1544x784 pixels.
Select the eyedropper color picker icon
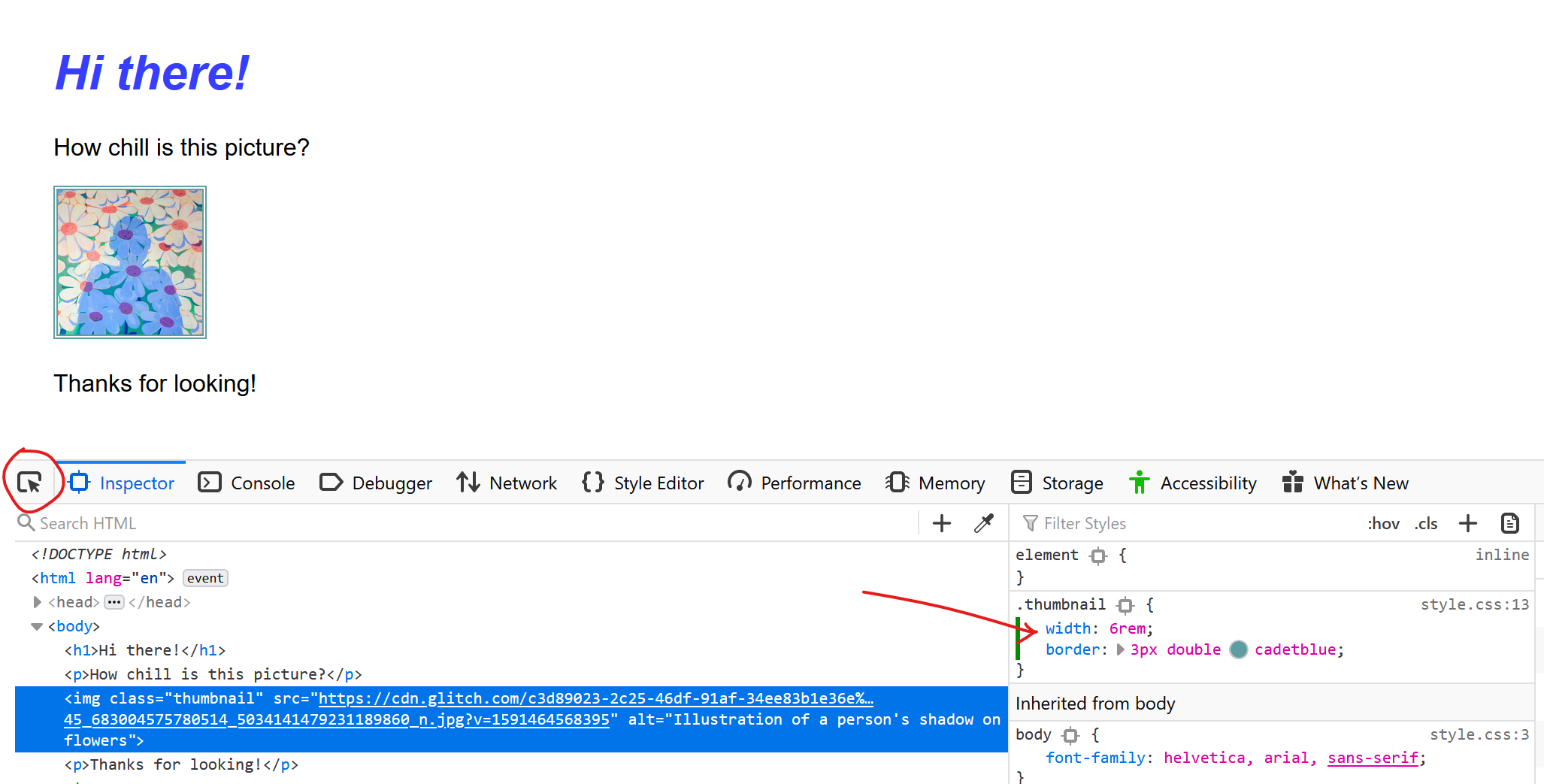(x=984, y=522)
